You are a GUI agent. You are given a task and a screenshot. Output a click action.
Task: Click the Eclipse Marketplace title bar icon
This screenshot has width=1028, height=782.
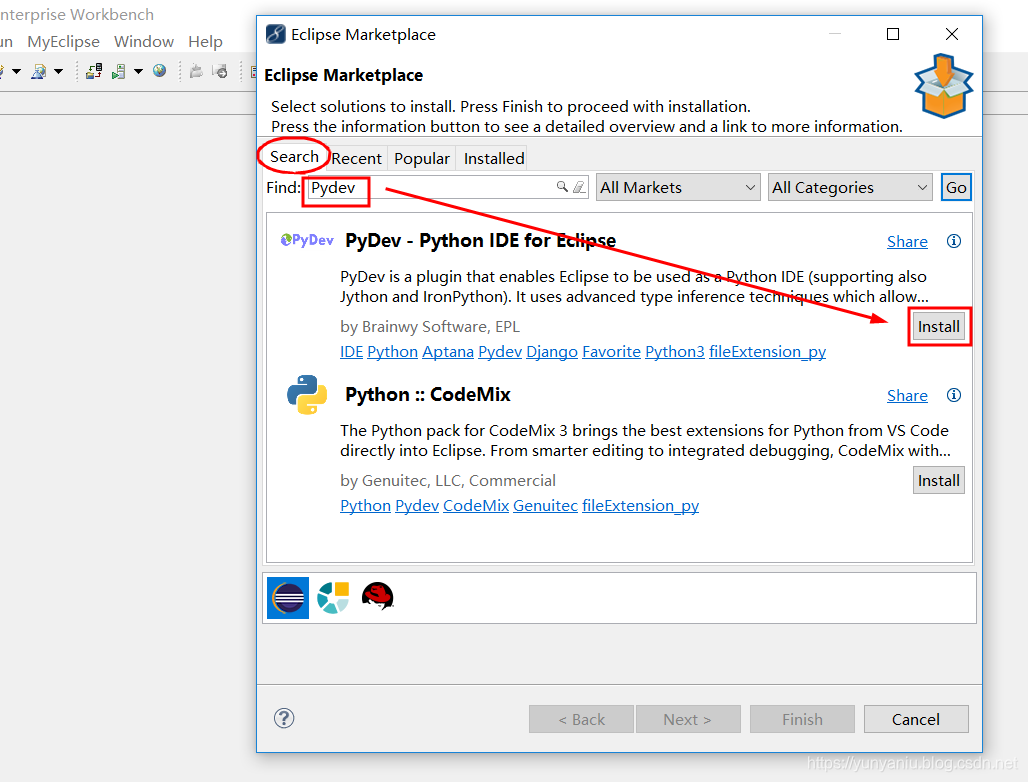[275, 34]
